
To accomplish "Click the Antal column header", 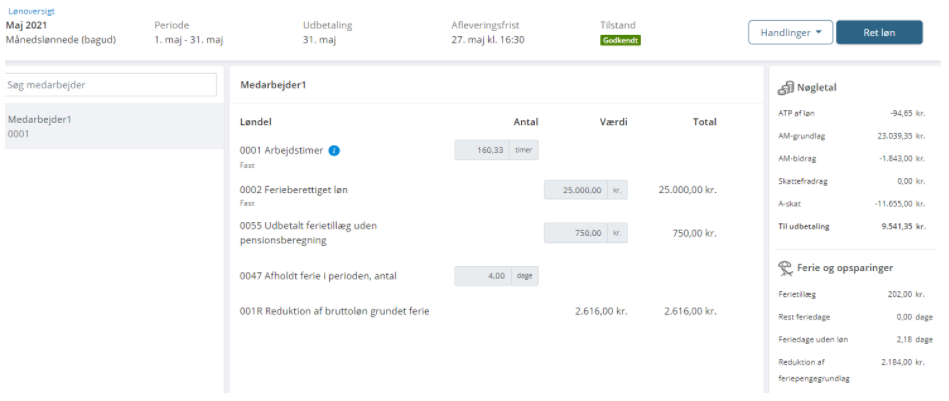I will pyautogui.click(x=526, y=122).
